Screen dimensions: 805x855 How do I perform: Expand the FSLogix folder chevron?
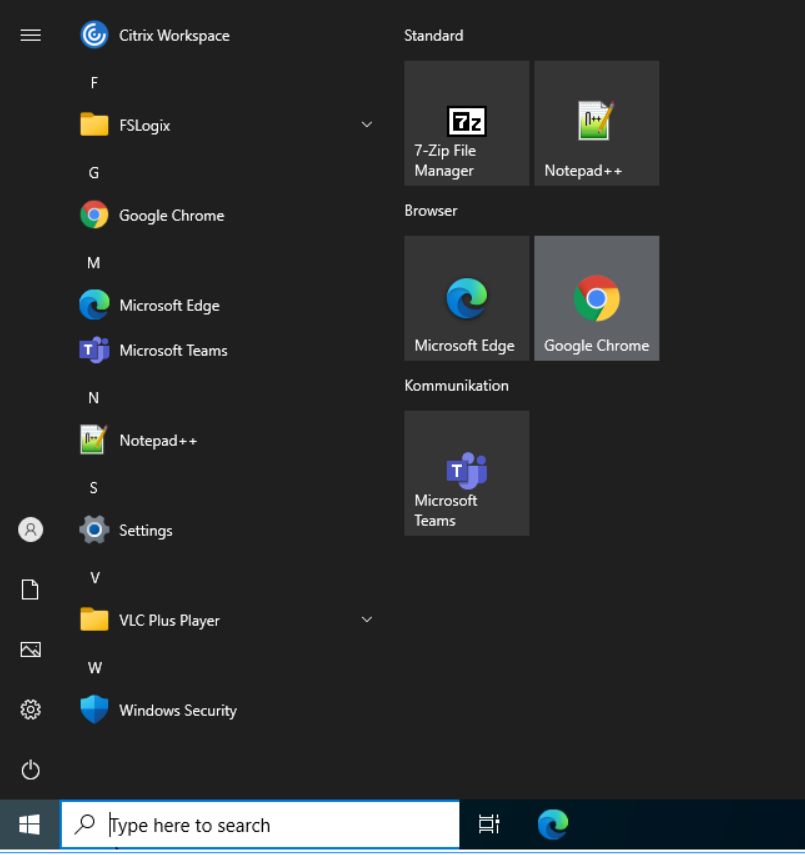click(x=367, y=125)
